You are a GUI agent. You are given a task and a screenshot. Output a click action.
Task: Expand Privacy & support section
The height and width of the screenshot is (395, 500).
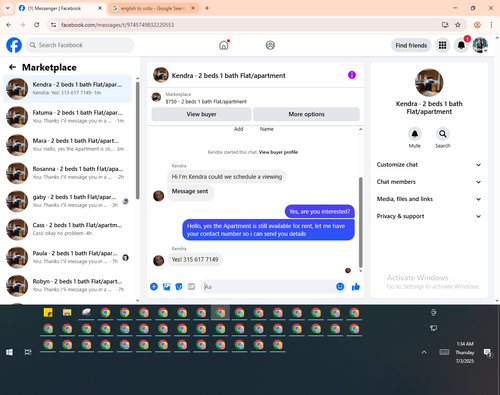429,216
